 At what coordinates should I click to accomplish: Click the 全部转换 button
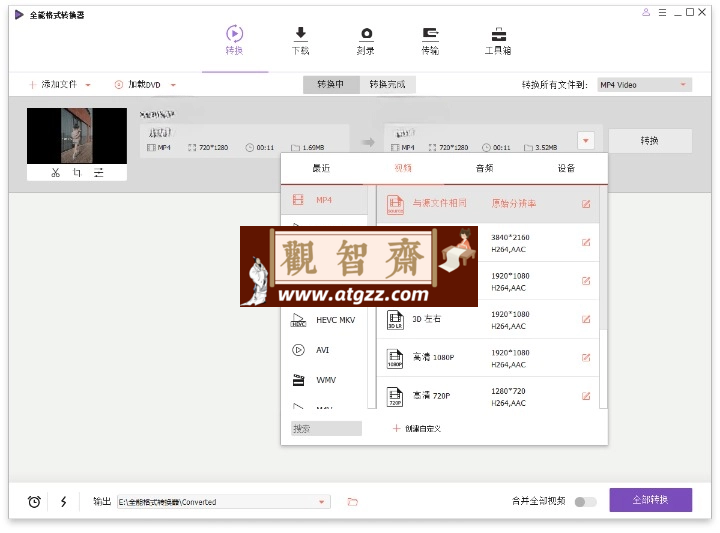click(651, 500)
